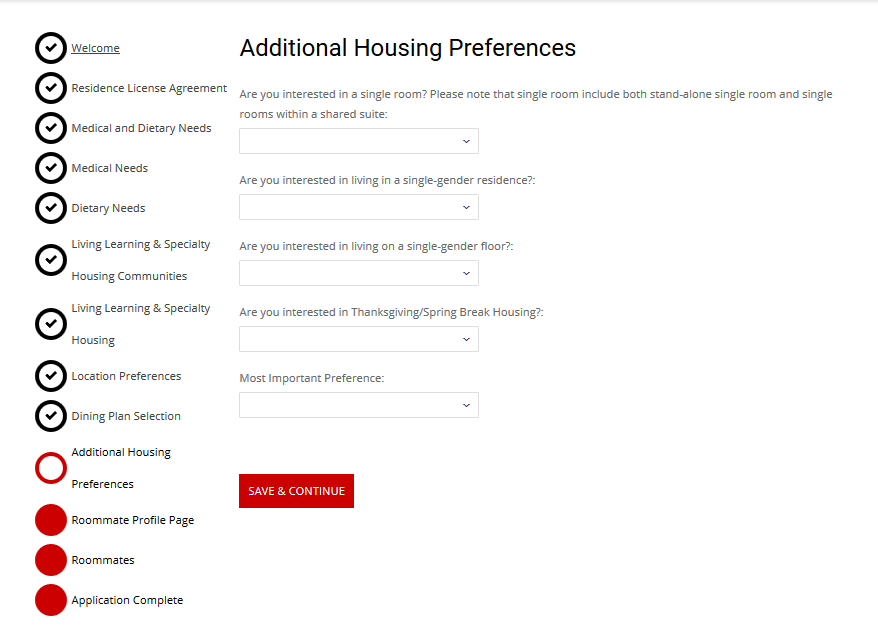The height and width of the screenshot is (633, 878).
Task: Open the single-gender floor dropdown
Action: pos(359,273)
